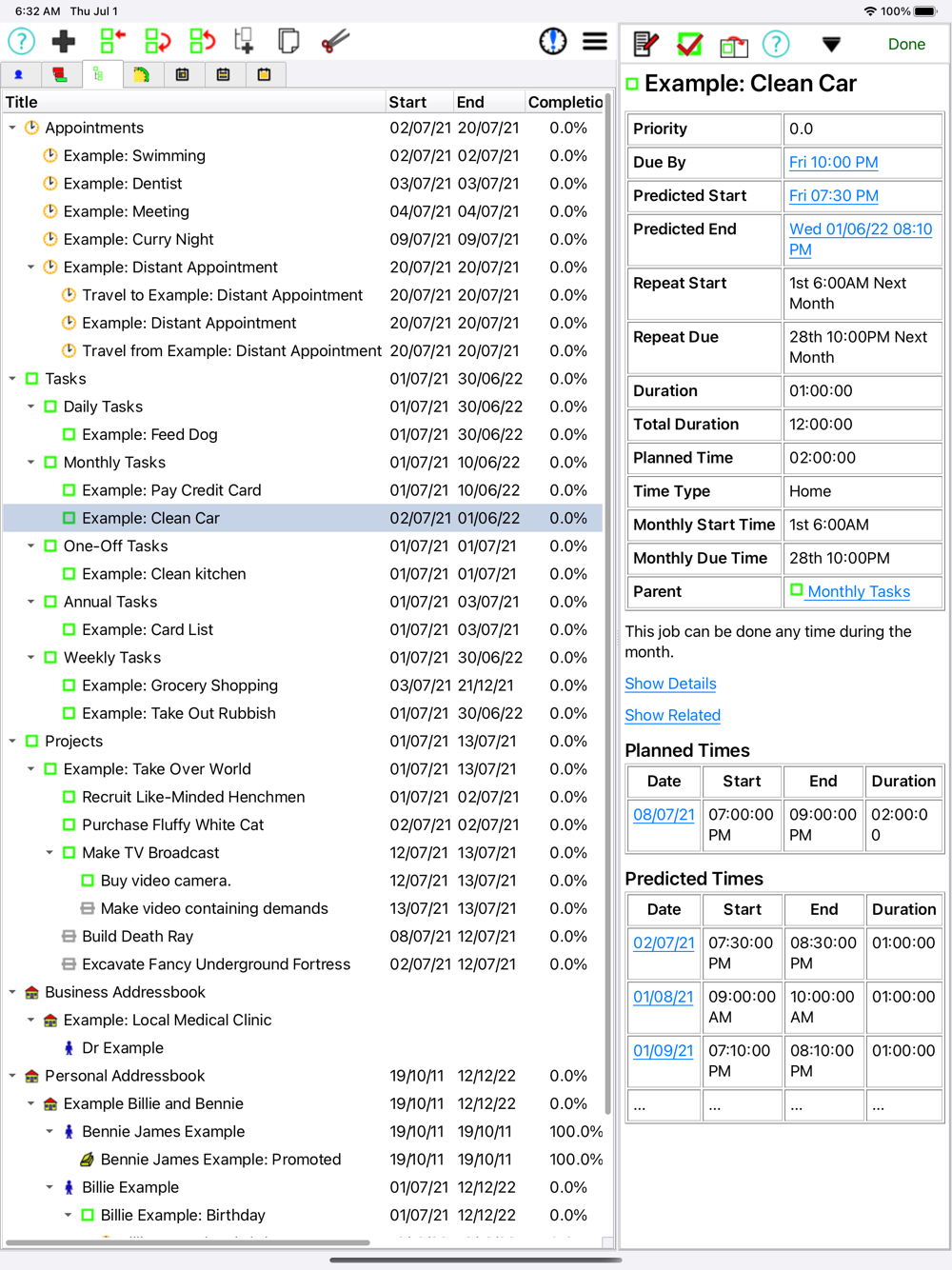Click the copy pages icon in the toolbar

[x=288, y=42]
